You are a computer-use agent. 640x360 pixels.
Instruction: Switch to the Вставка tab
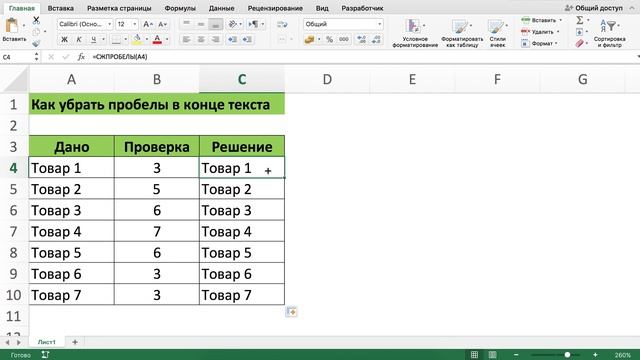(60, 8)
